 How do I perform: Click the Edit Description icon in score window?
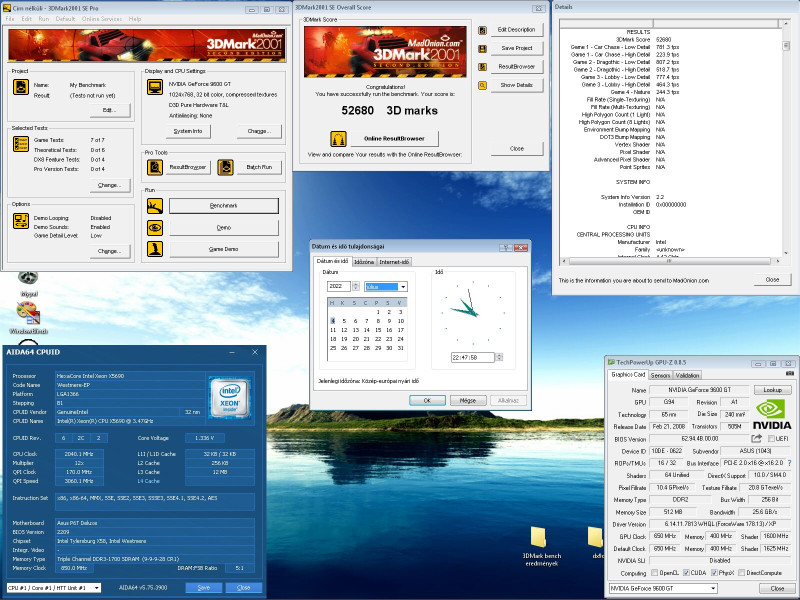click(x=483, y=30)
